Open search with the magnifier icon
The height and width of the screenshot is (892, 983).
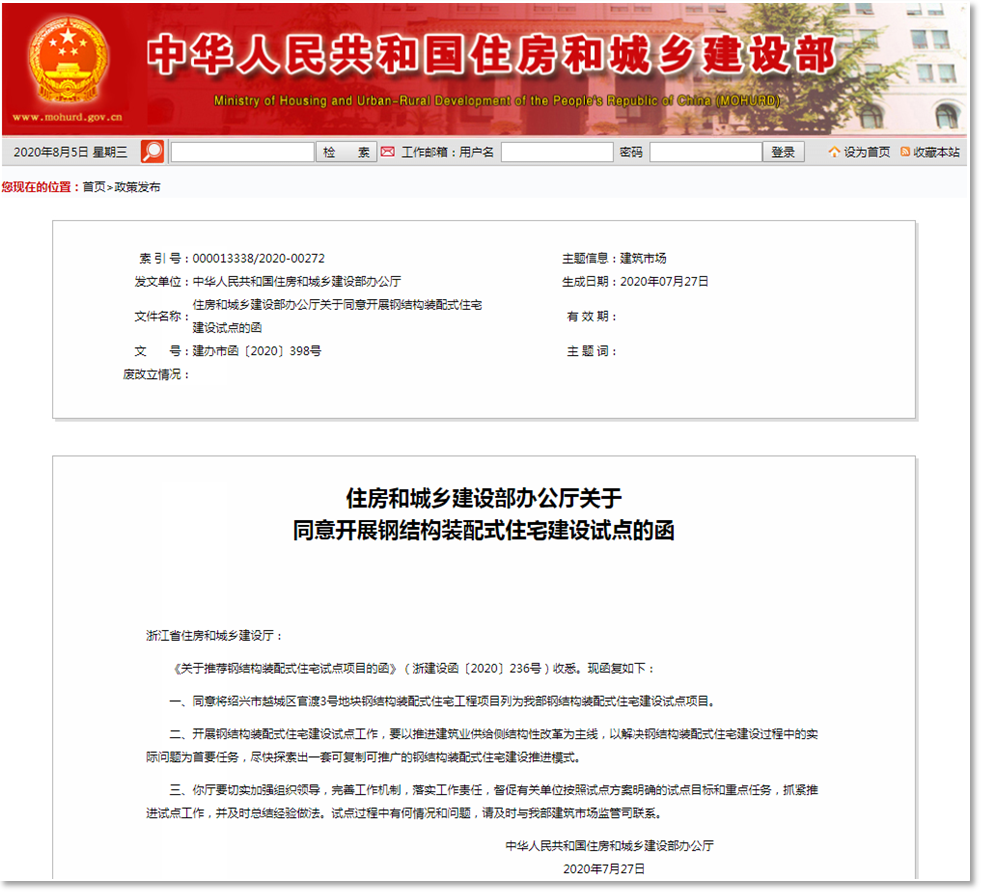coord(151,151)
